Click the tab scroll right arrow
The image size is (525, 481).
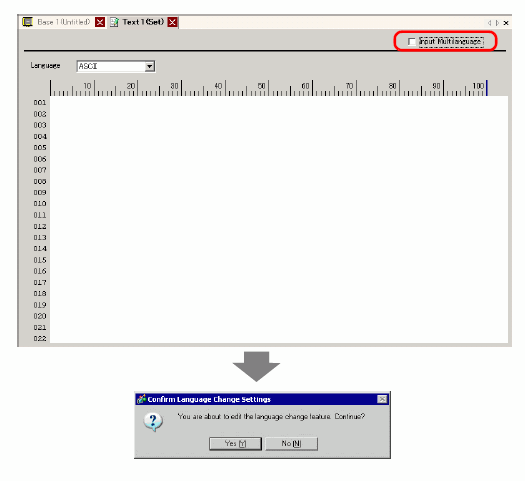tap(497, 23)
